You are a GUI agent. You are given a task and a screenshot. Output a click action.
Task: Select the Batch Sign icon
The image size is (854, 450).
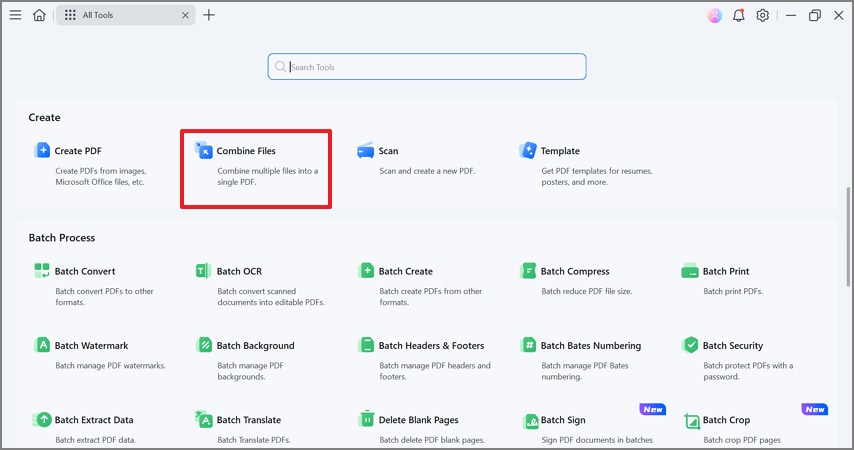coord(530,421)
